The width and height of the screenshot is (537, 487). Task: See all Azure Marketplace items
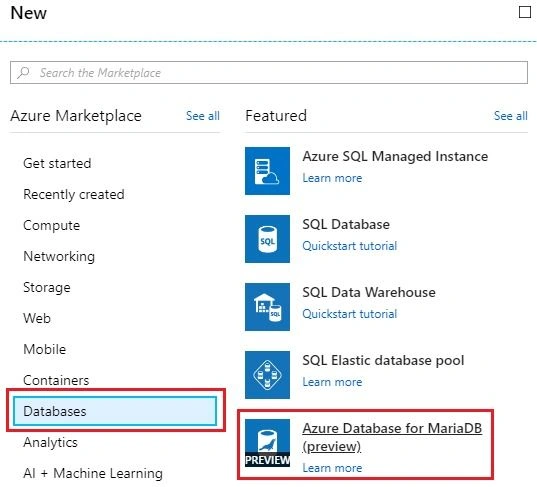203,116
